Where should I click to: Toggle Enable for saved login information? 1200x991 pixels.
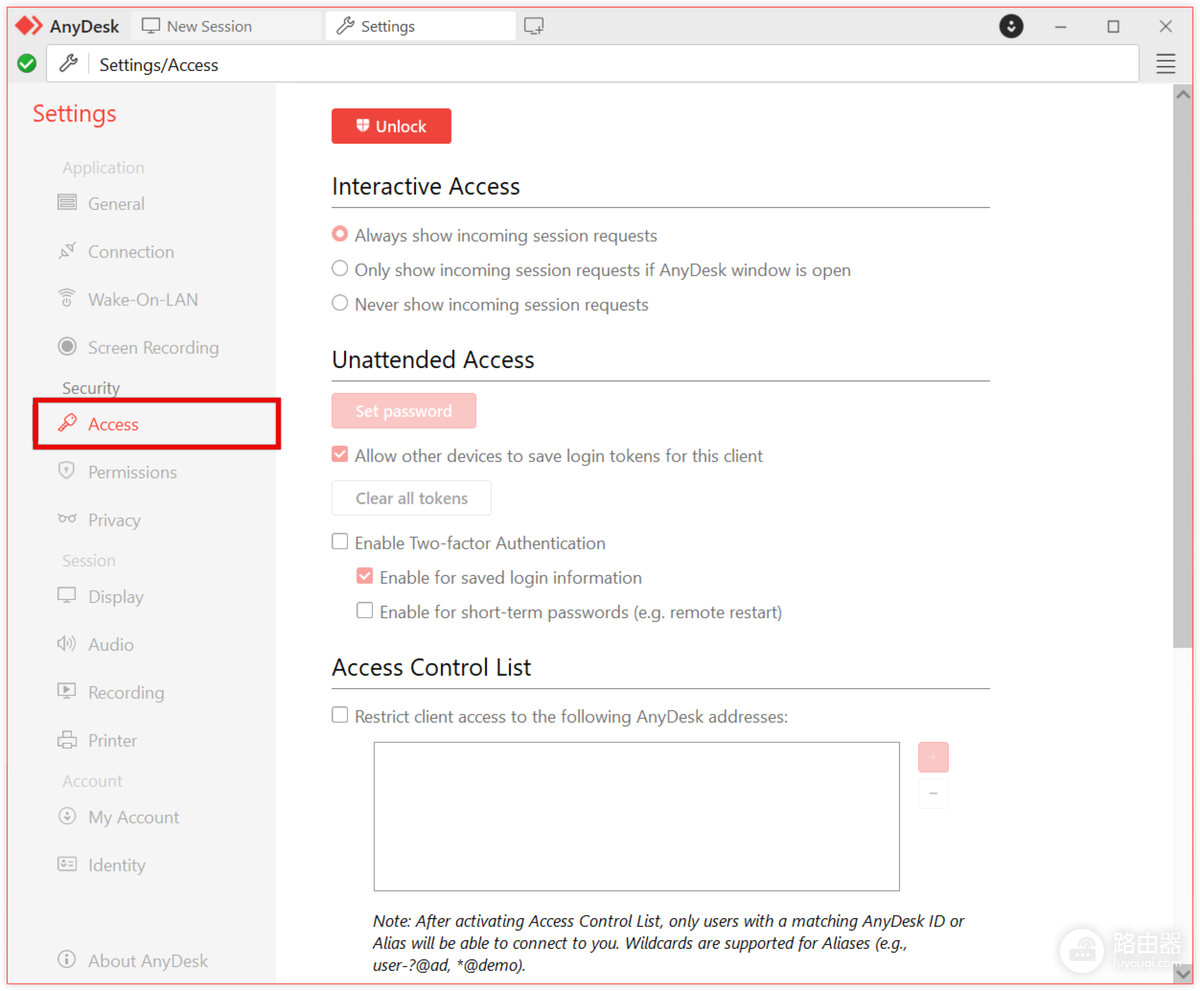coord(365,577)
